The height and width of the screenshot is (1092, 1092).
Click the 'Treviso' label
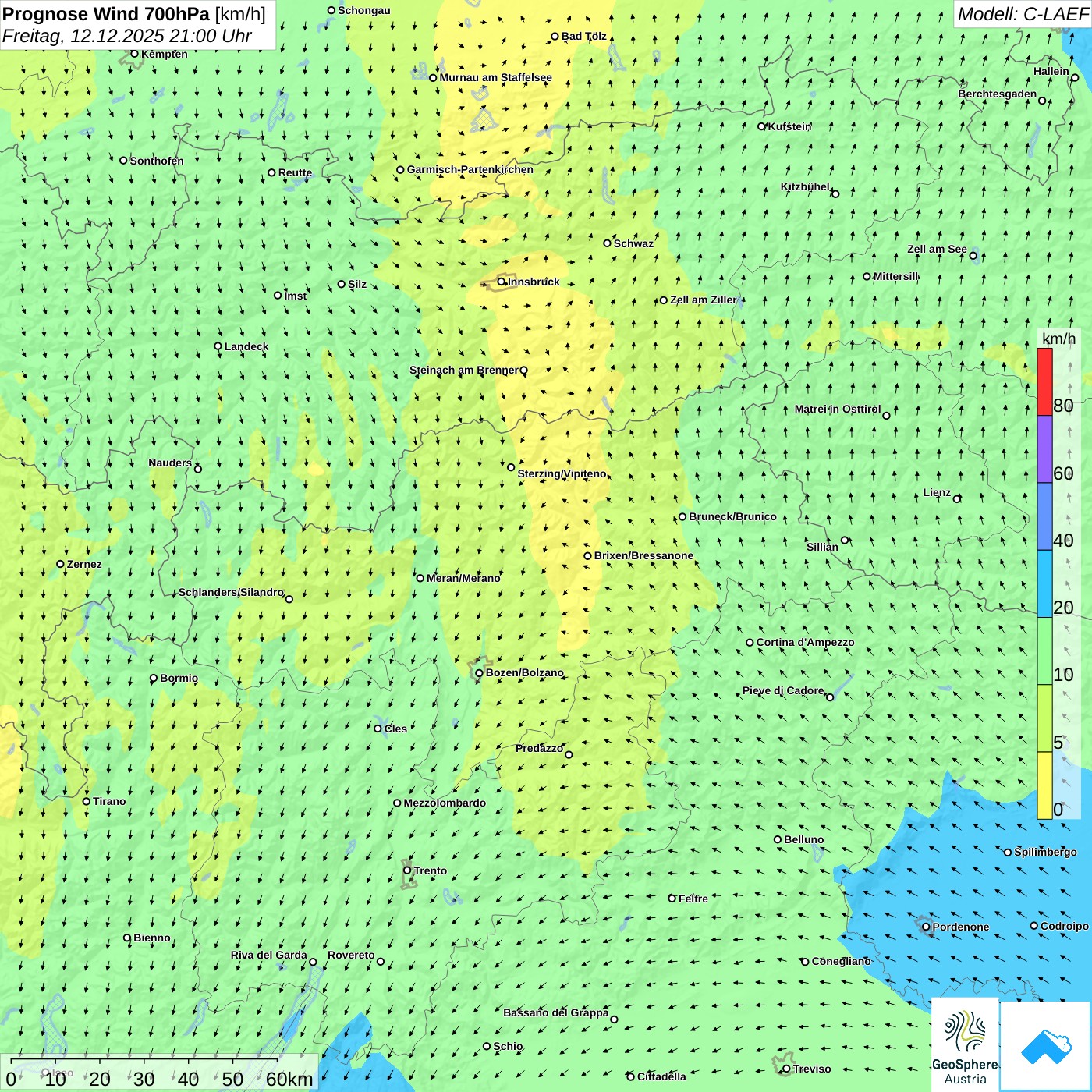tap(811, 1069)
